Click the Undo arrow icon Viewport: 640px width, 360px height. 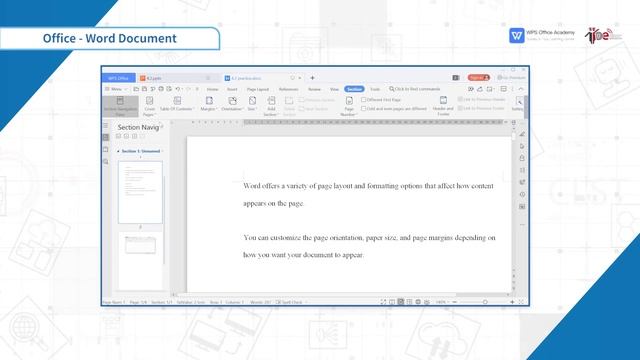178,89
